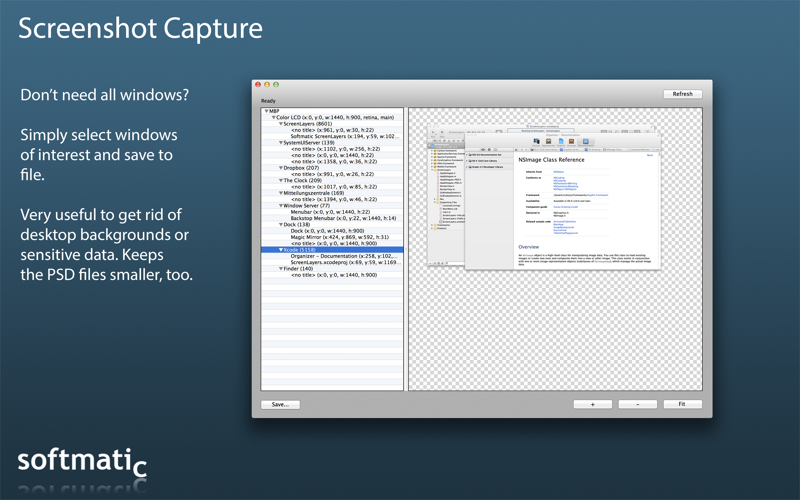Select the Organizer – Documentation window row

pyautogui.click(x=332, y=256)
